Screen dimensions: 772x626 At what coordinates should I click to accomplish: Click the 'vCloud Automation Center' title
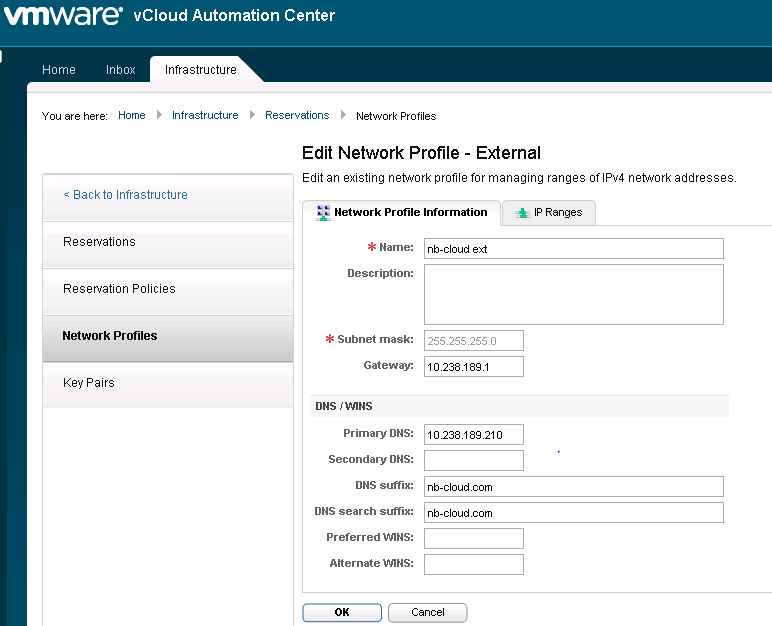coord(234,15)
